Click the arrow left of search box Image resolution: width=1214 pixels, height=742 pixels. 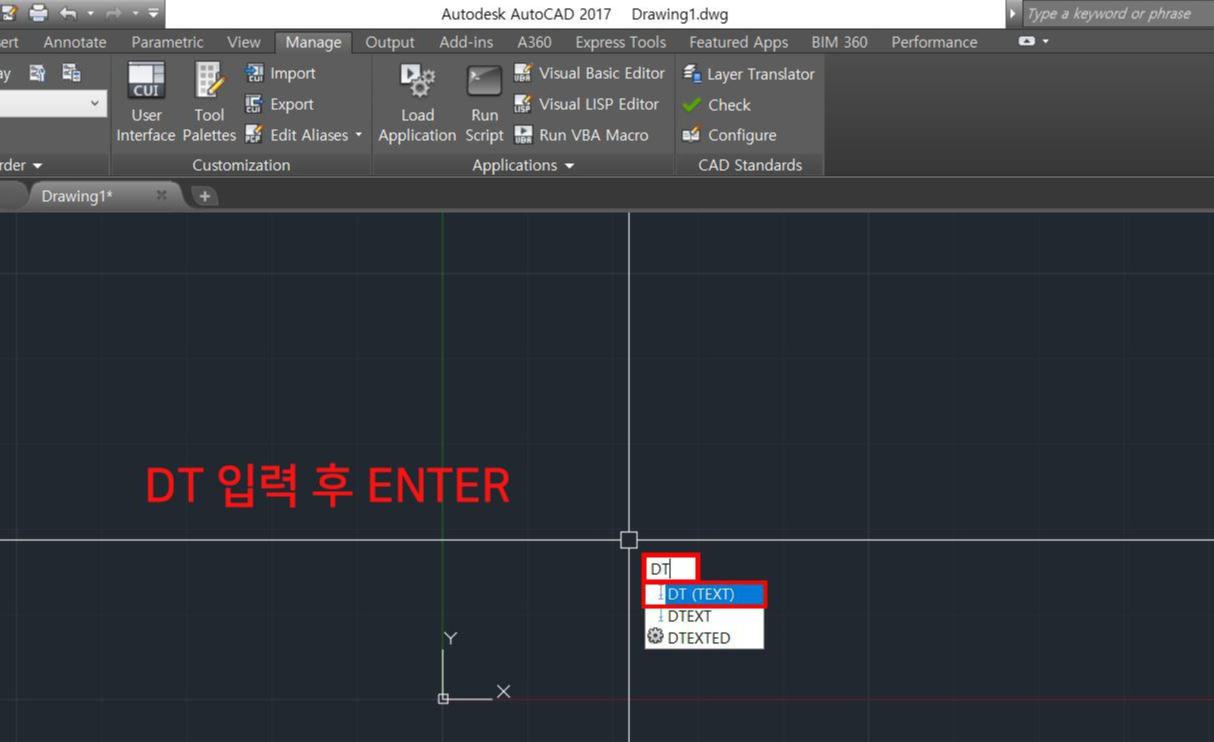pos(1012,14)
